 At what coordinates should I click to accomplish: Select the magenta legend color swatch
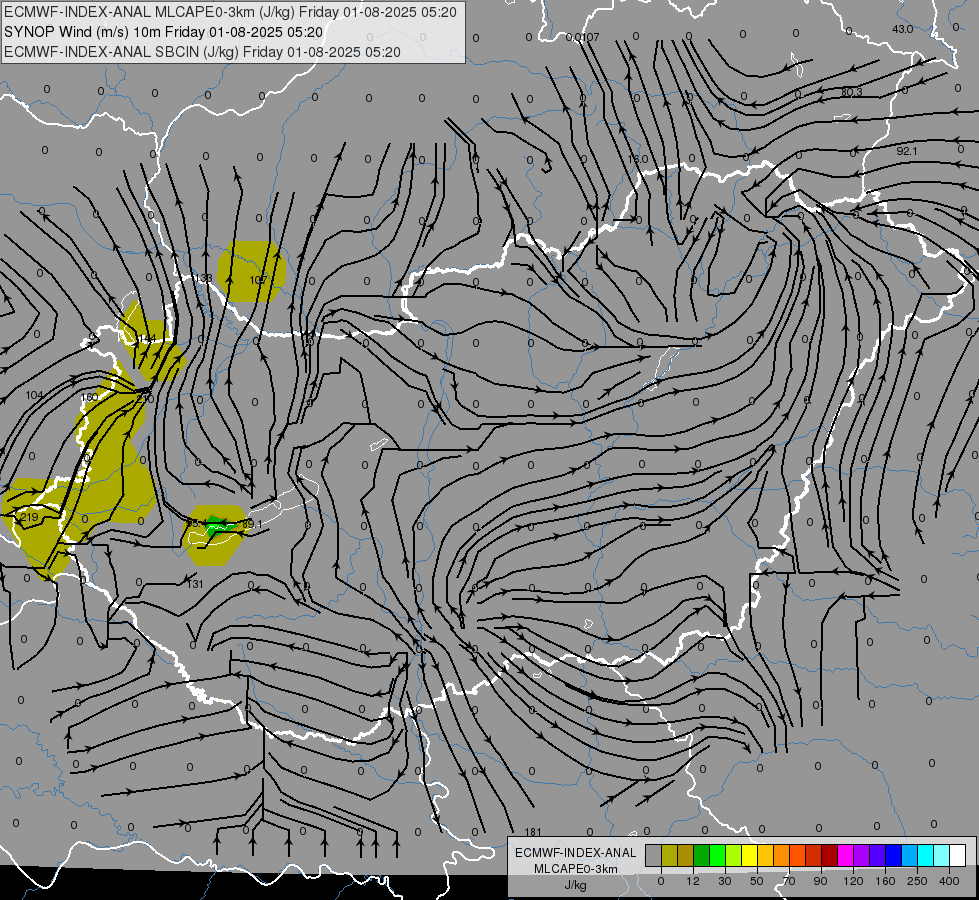pyautogui.click(x=845, y=856)
